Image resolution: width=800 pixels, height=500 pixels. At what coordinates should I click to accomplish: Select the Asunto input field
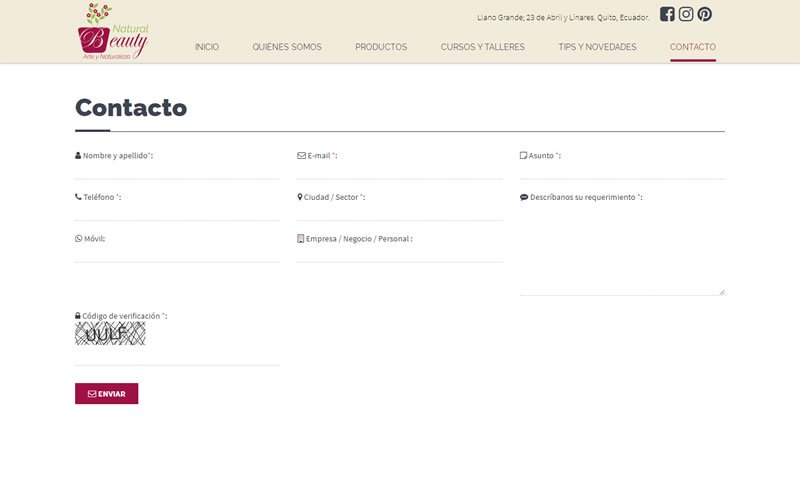coord(621,170)
